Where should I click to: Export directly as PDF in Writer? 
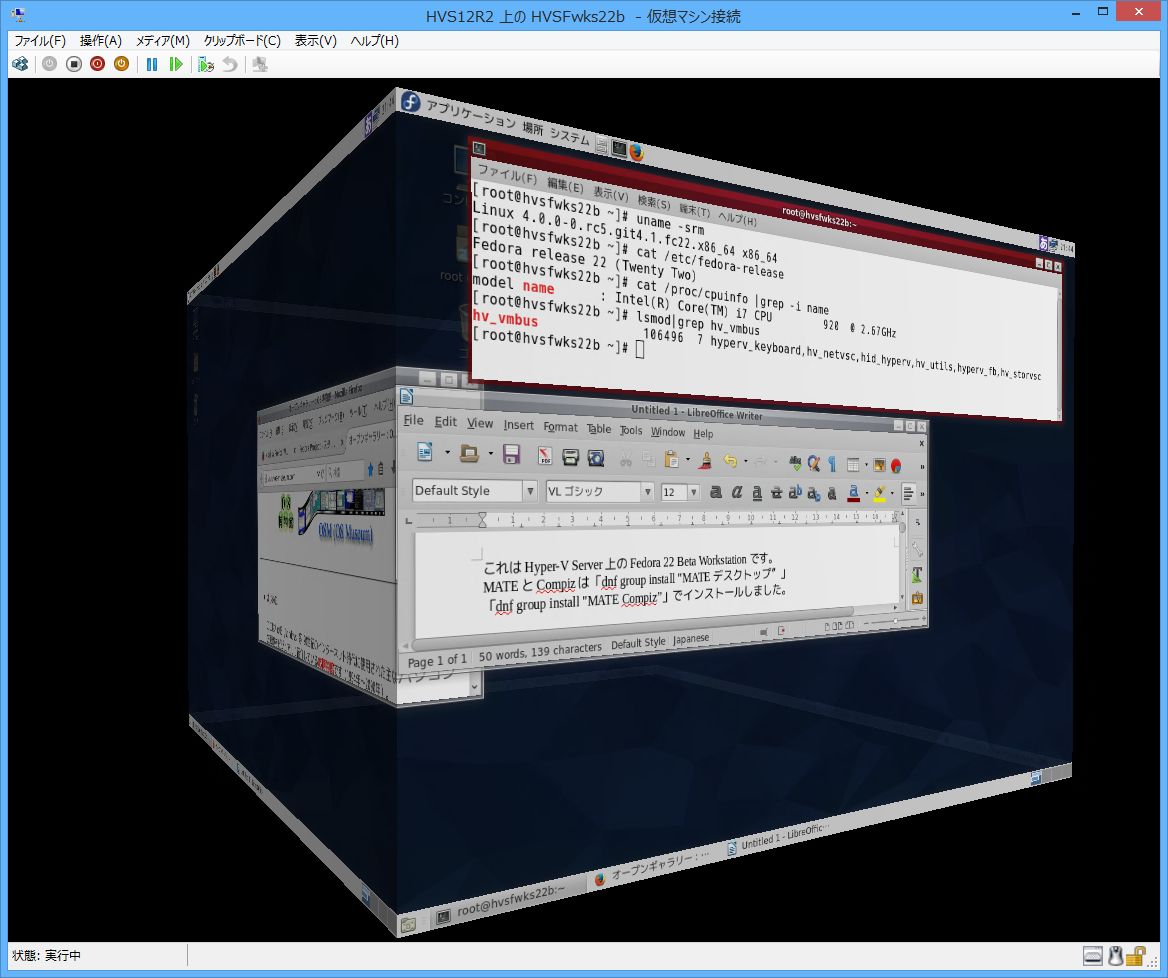[x=545, y=456]
